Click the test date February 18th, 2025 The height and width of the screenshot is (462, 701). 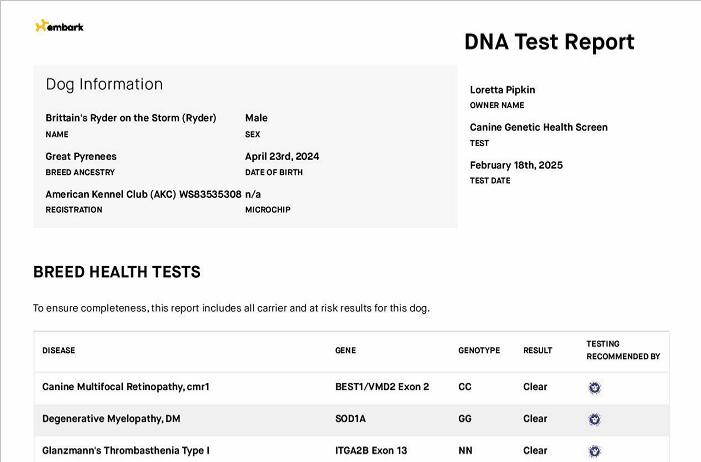click(516, 165)
